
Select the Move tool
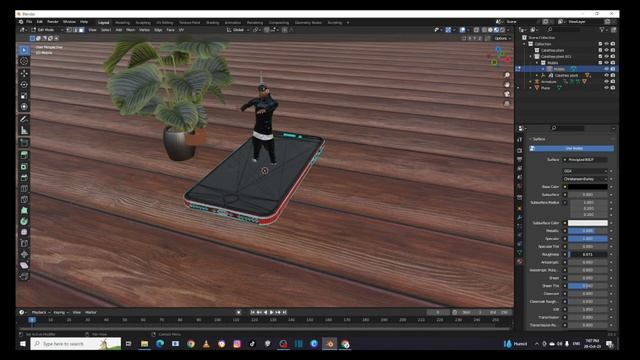(24, 73)
